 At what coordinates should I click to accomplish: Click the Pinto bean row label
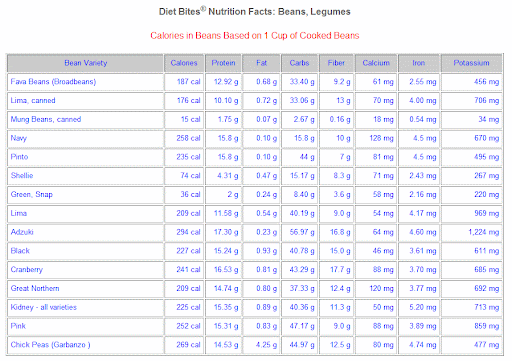pyautogui.click(x=19, y=157)
